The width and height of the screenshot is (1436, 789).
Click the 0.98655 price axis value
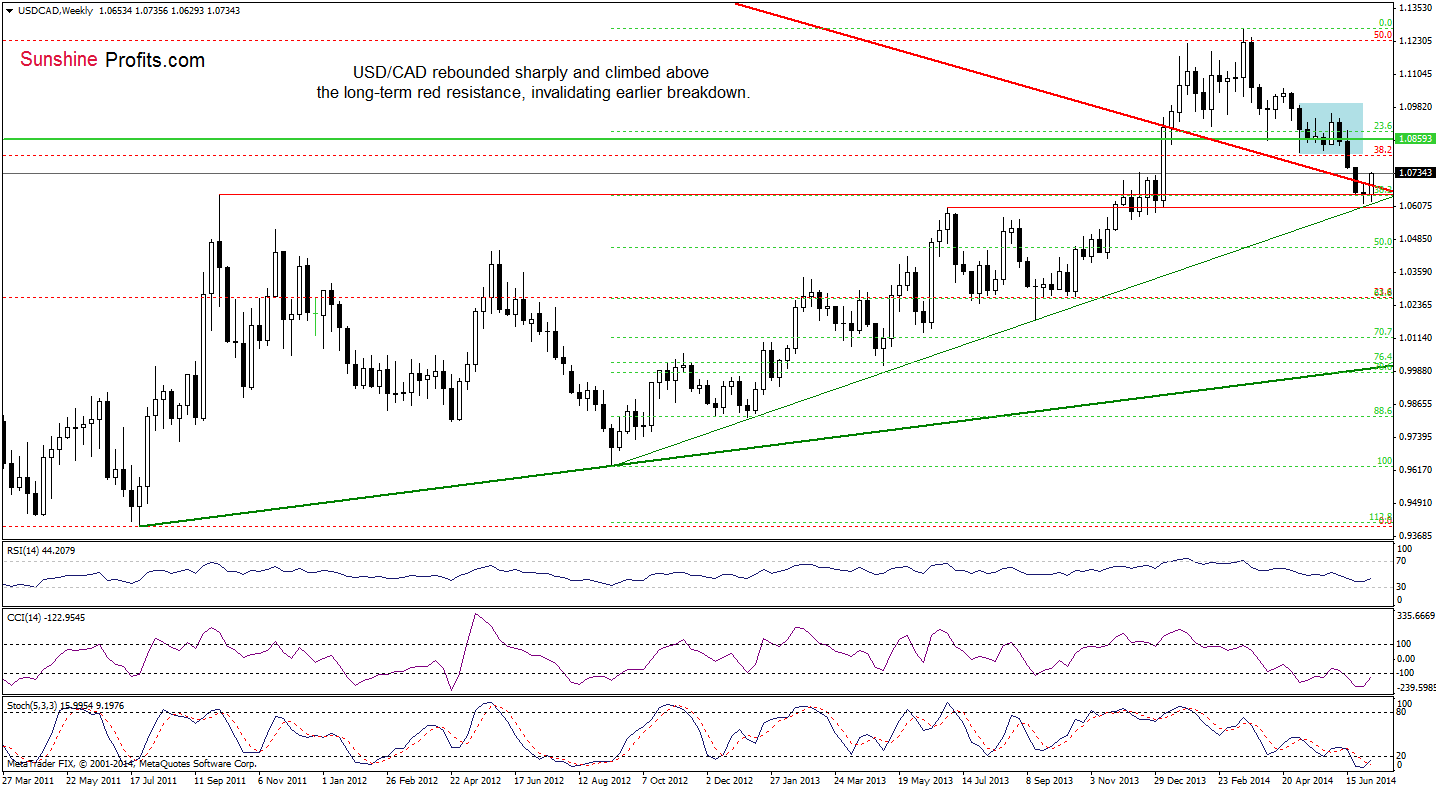click(x=1416, y=403)
